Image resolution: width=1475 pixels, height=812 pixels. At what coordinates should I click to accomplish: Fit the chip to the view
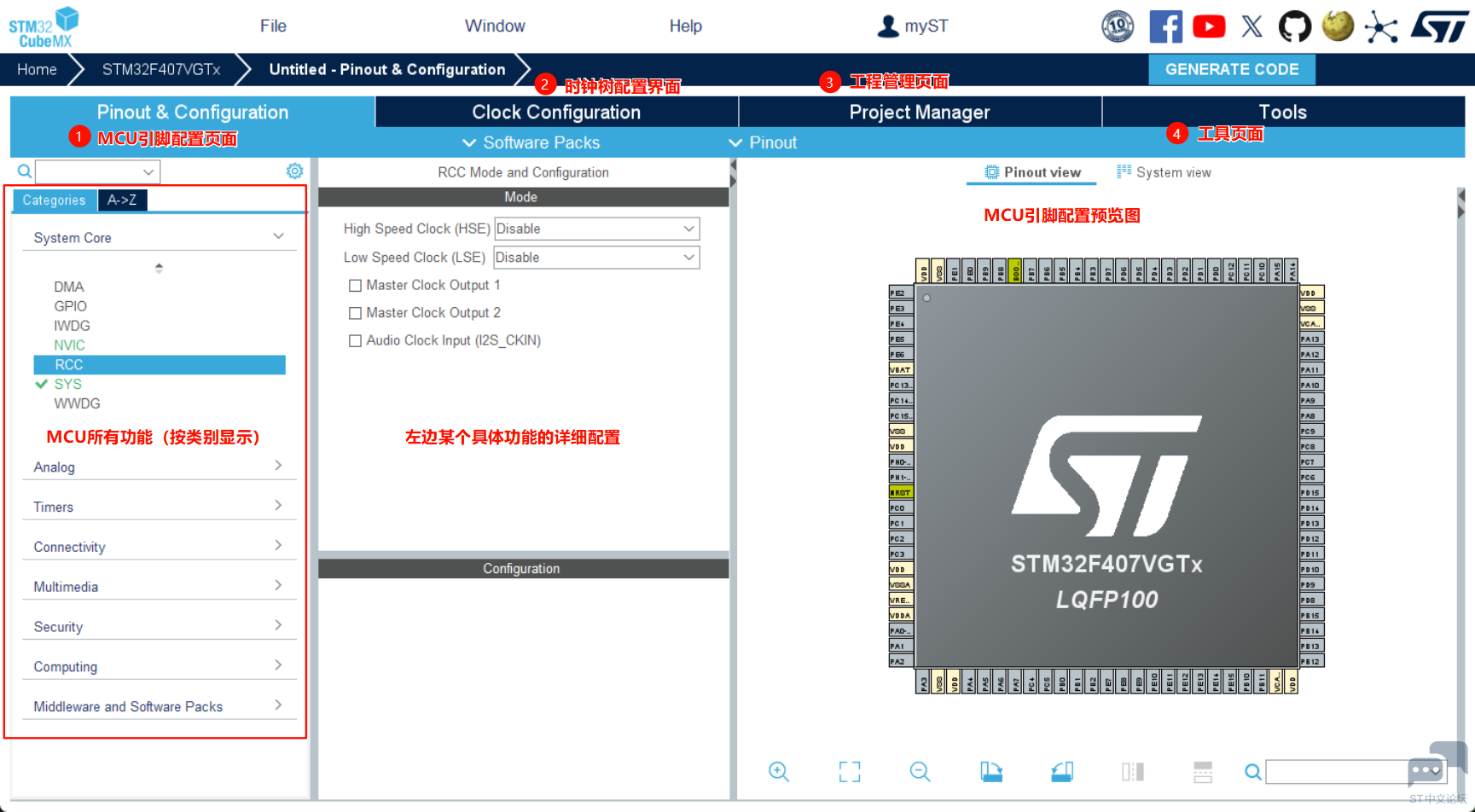pos(850,772)
